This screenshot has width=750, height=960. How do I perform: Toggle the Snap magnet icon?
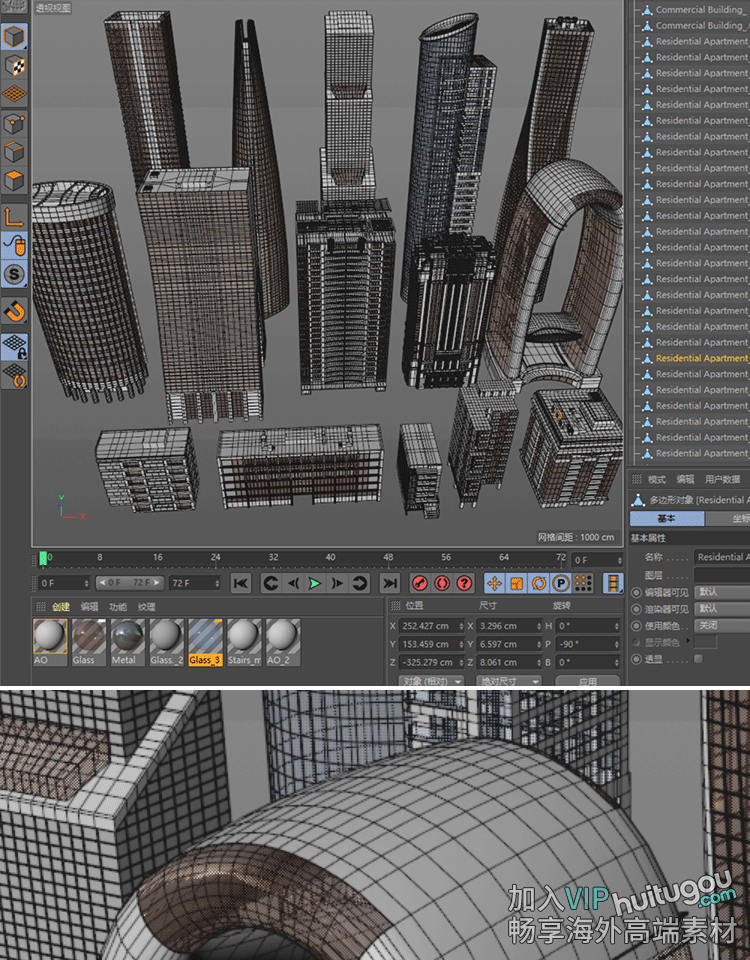coord(15,311)
